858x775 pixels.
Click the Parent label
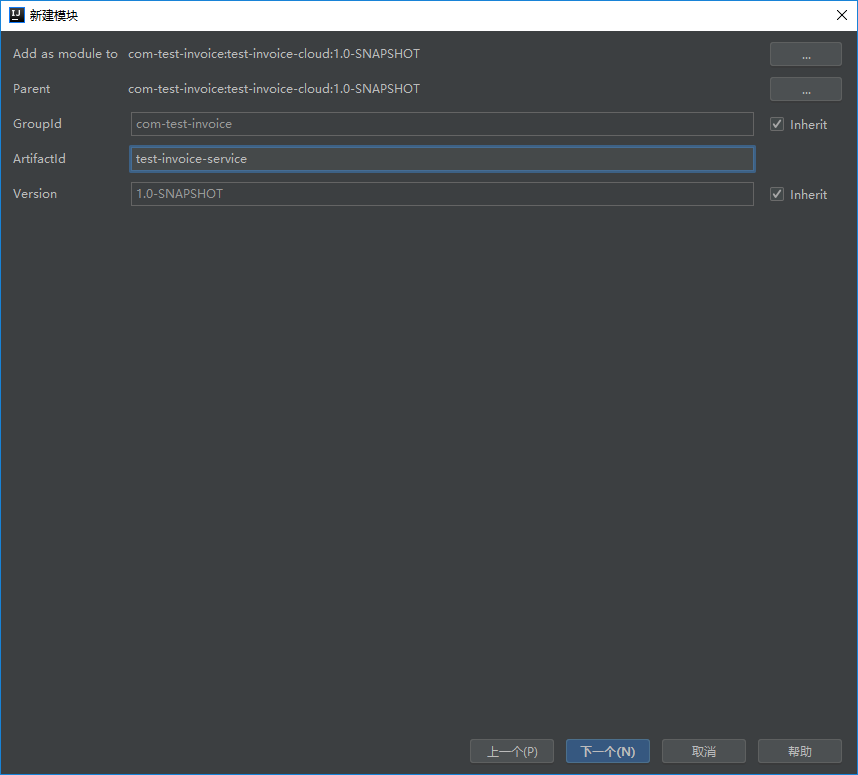pos(32,89)
